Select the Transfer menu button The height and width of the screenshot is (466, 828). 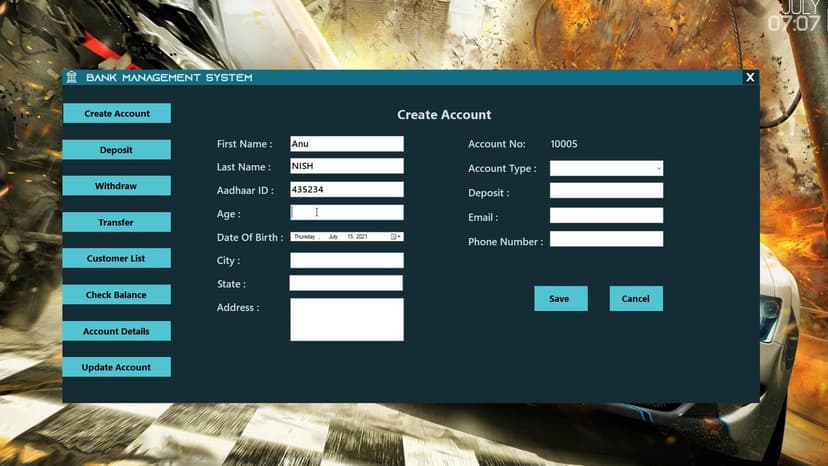tap(117, 222)
